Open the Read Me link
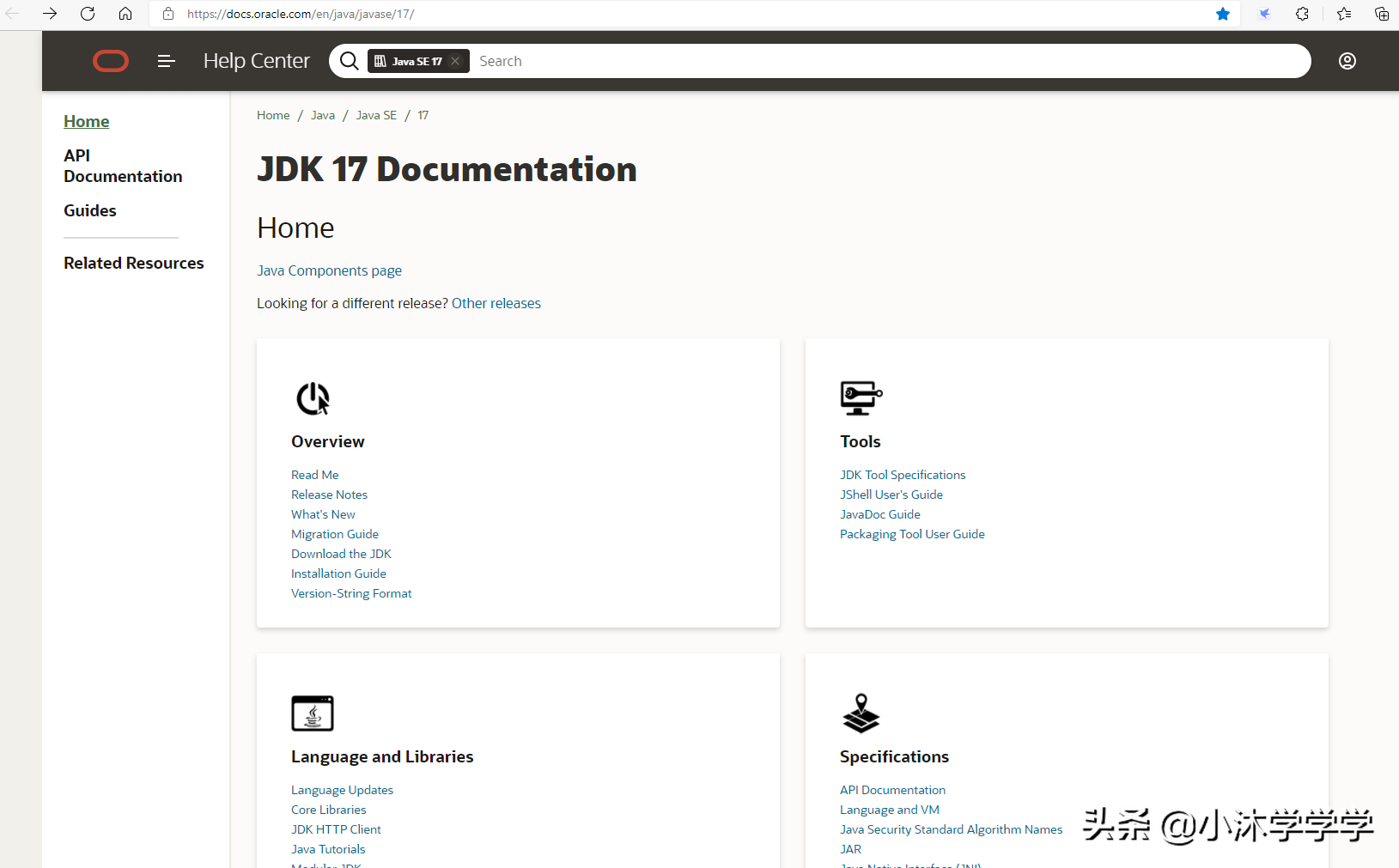 click(315, 475)
